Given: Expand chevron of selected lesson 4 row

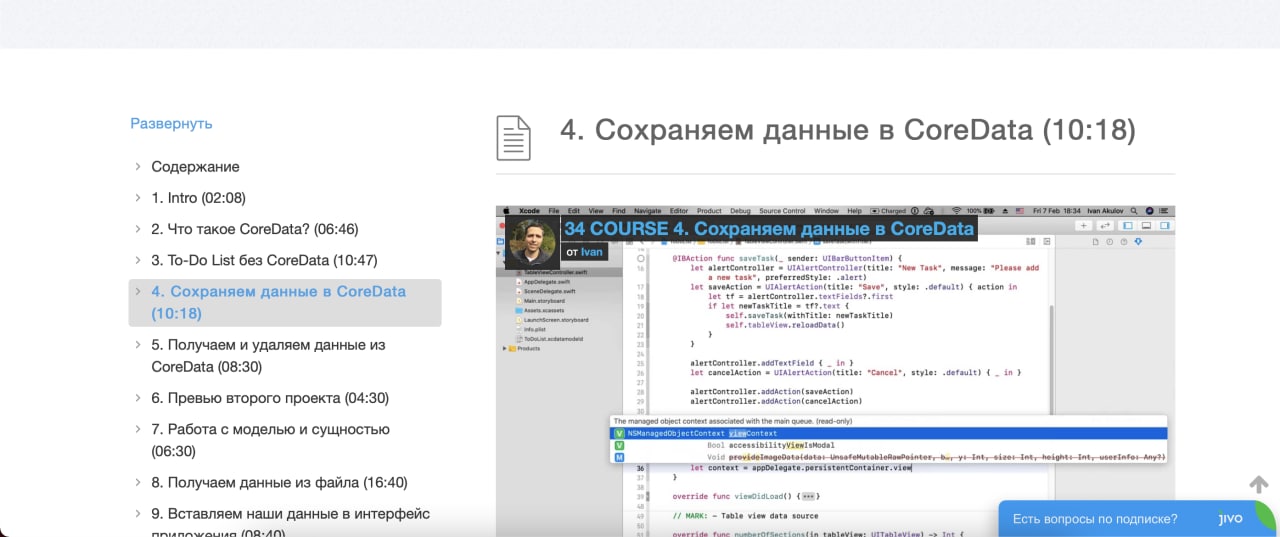Looking at the screenshot, I should point(138,292).
